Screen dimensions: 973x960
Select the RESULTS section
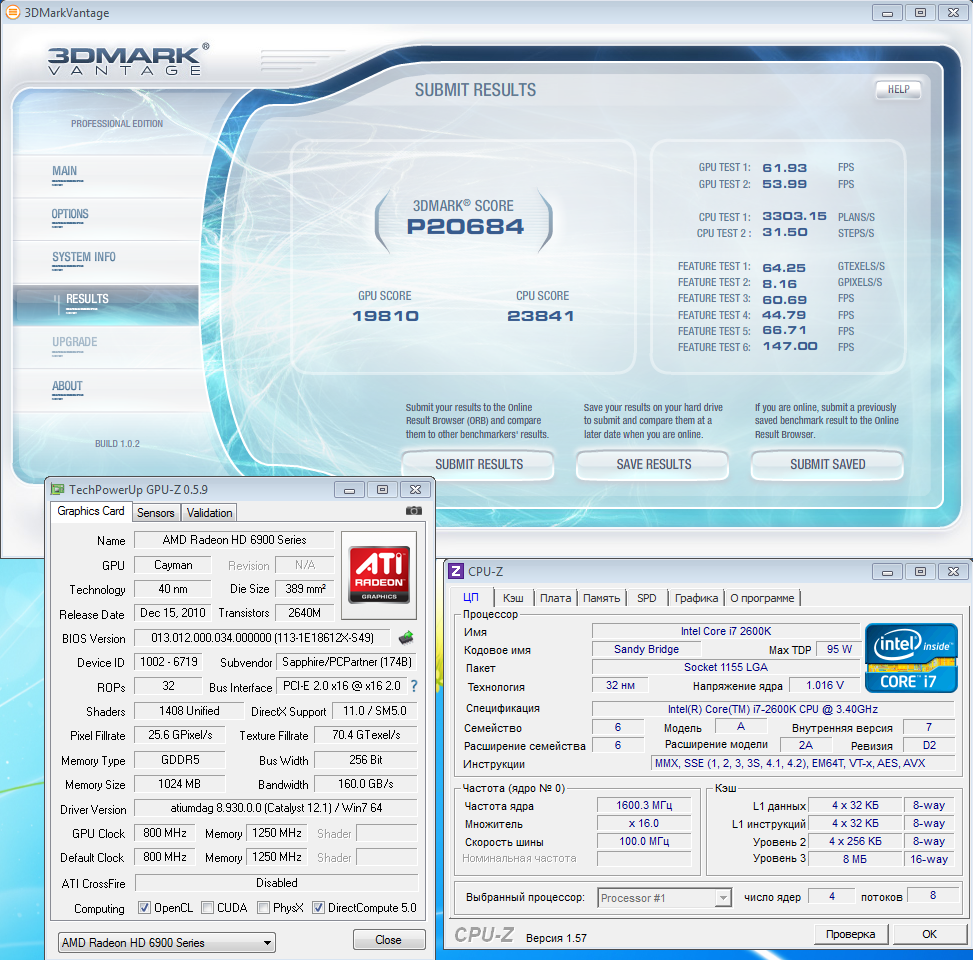[x=105, y=305]
